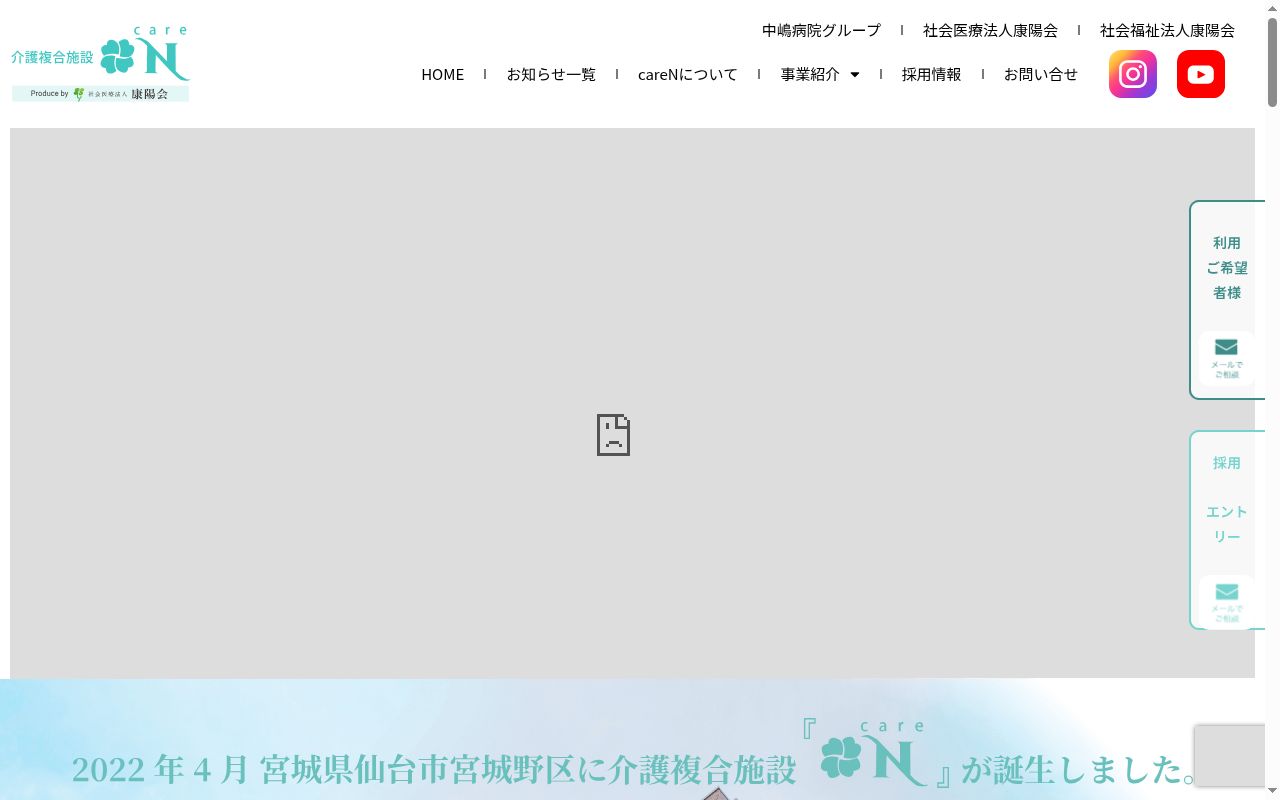Open the Instagram icon link
The height and width of the screenshot is (800, 1280).
pos(1133,74)
